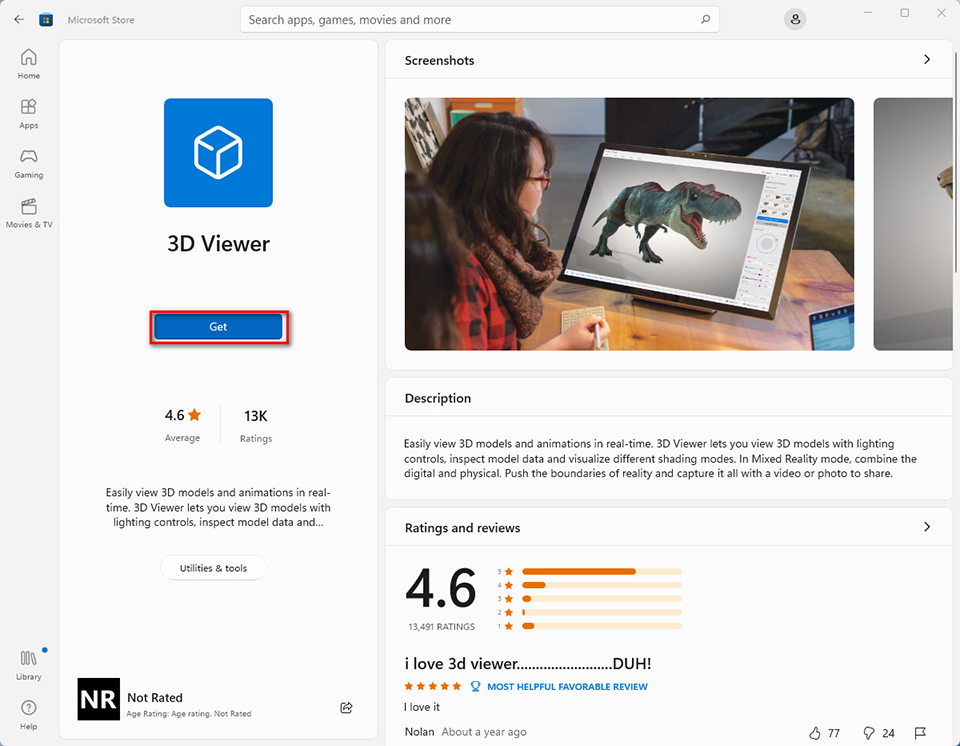Click the Screenshots section heading
960x746 pixels.
pos(439,60)
